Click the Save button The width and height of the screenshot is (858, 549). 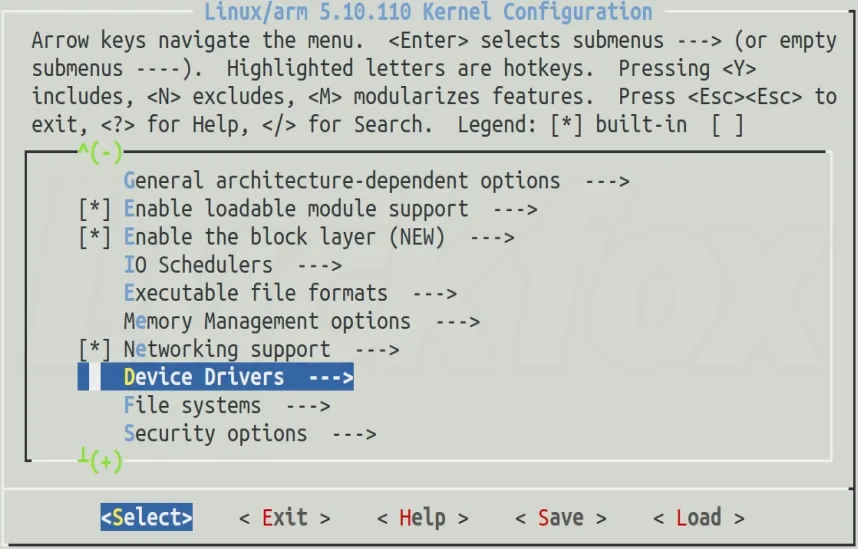[561, 517]
